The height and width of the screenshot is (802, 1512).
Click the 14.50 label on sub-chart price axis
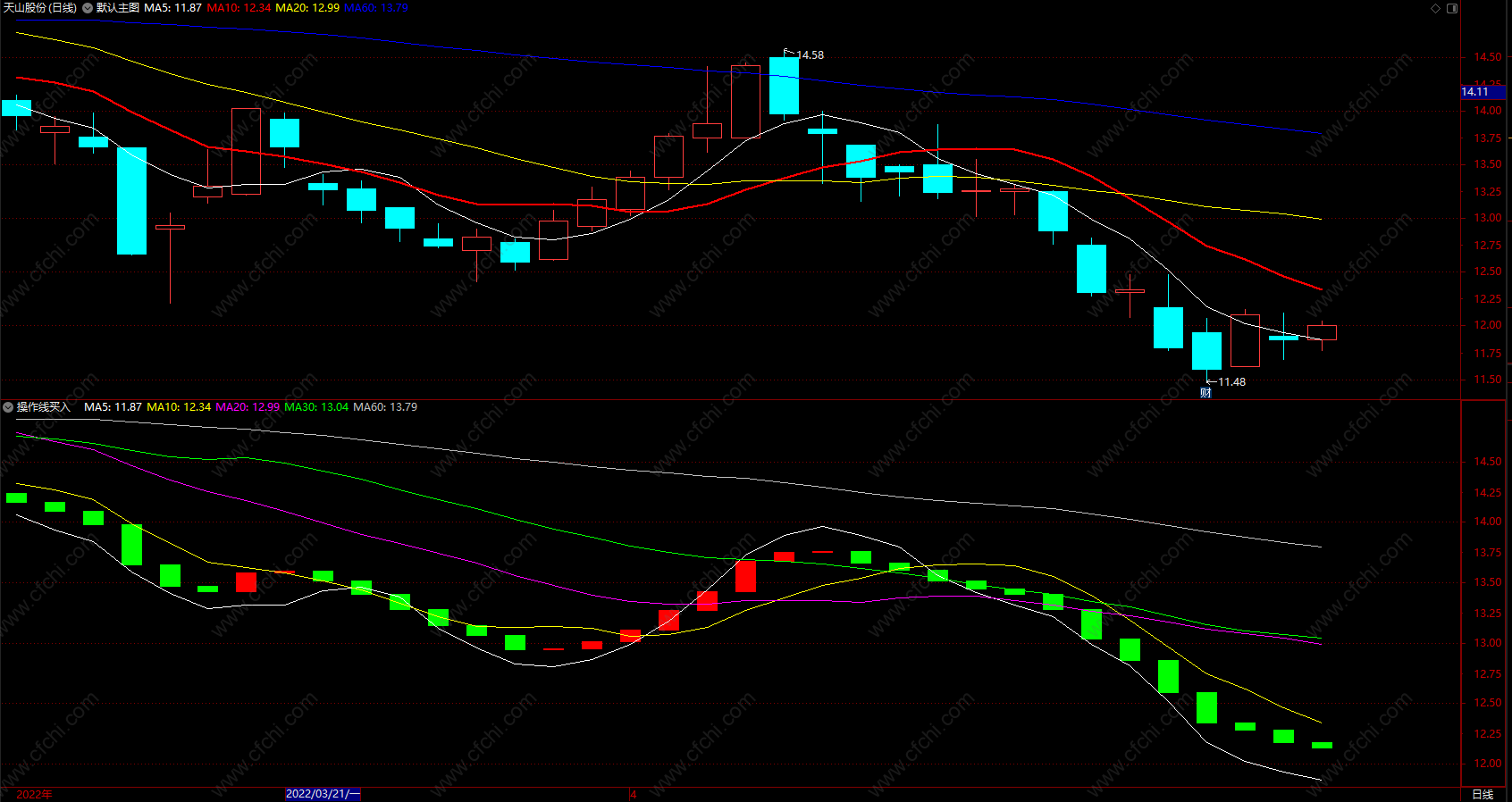click(x=1488, y=462)
